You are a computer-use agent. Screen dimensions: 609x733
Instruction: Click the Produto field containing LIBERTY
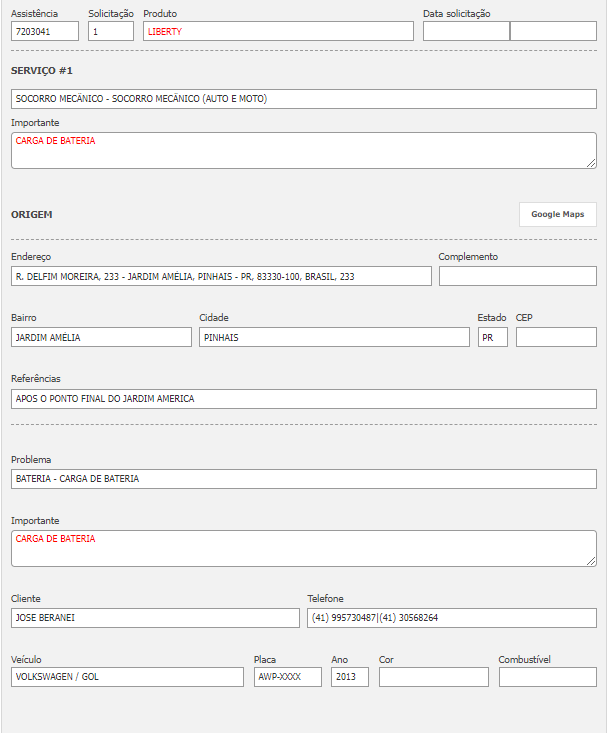(x=278, y=31)
